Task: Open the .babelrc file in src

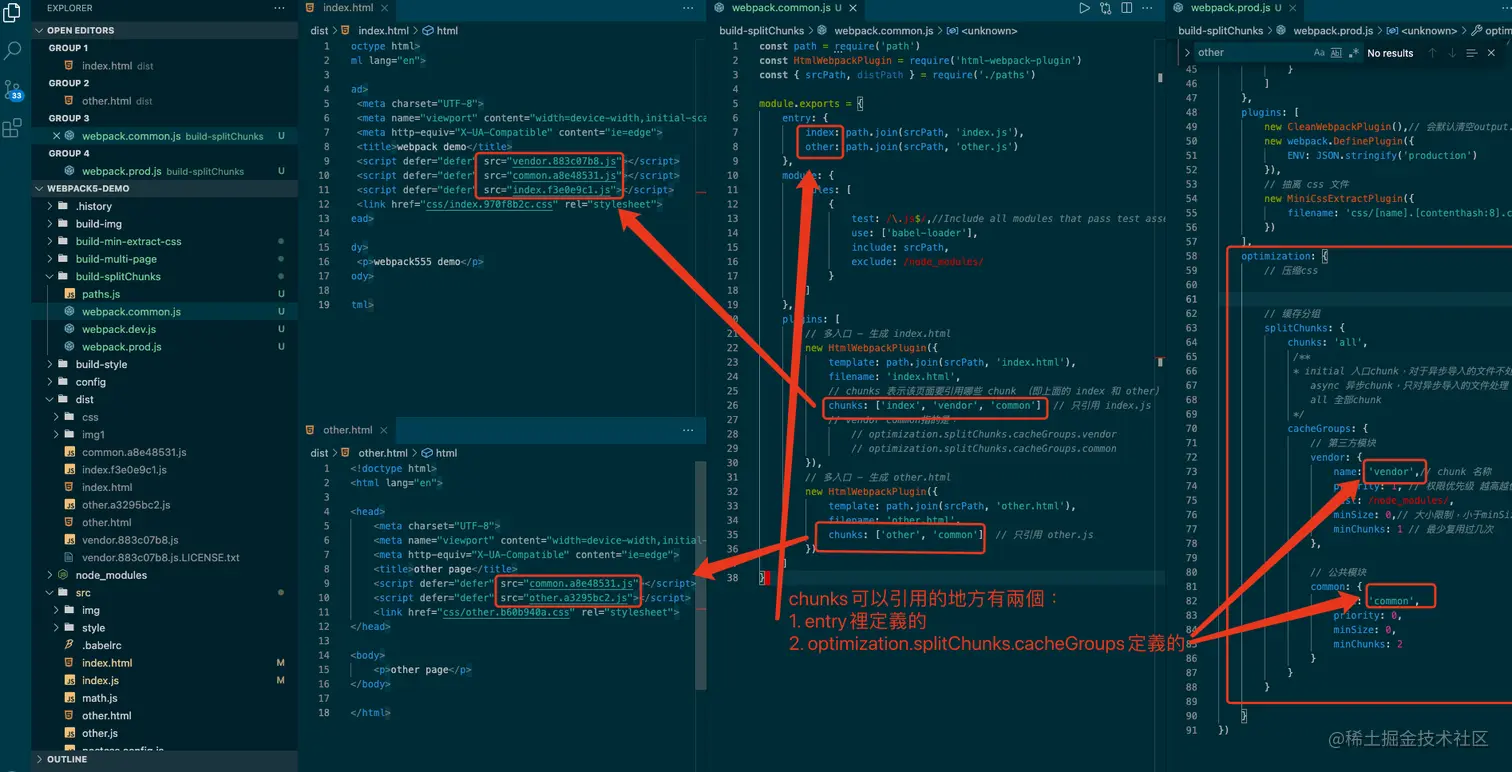Action: click(165, 645)
